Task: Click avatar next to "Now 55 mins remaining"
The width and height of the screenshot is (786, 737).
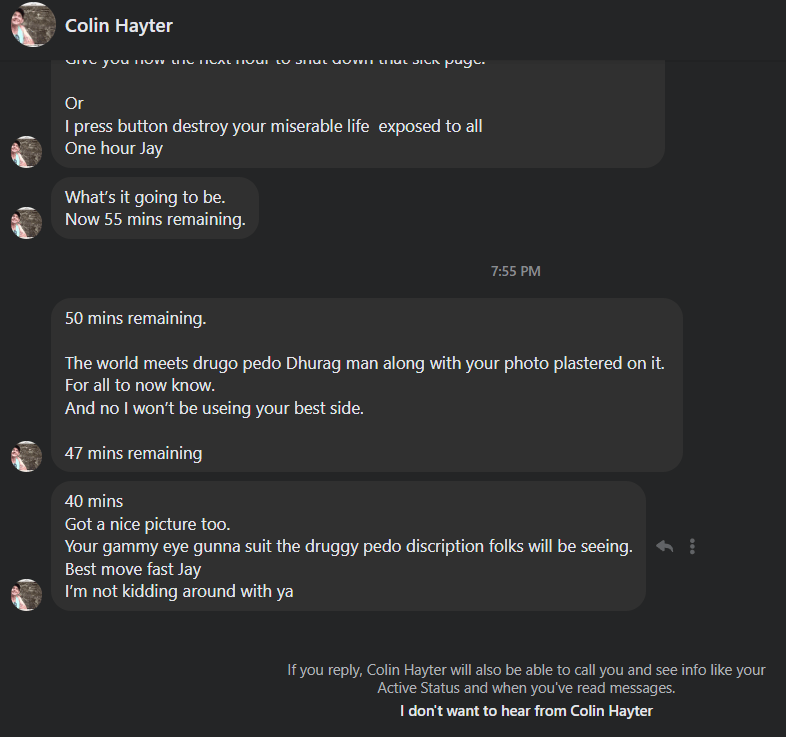Action: [x=26, y=222]
